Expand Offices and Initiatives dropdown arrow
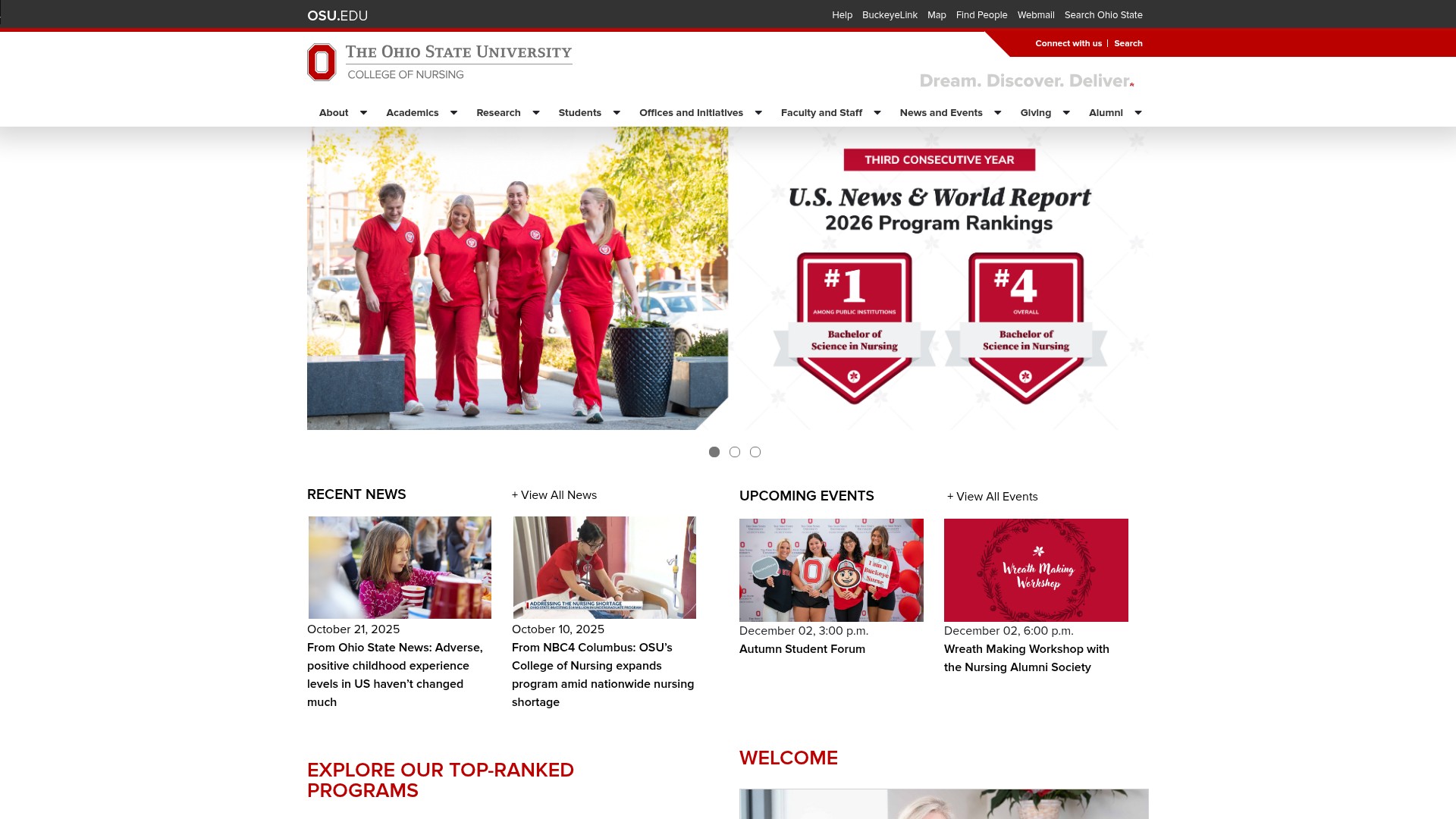The width and height of the screenshot is (1456, 819). [x=758, y=113]
